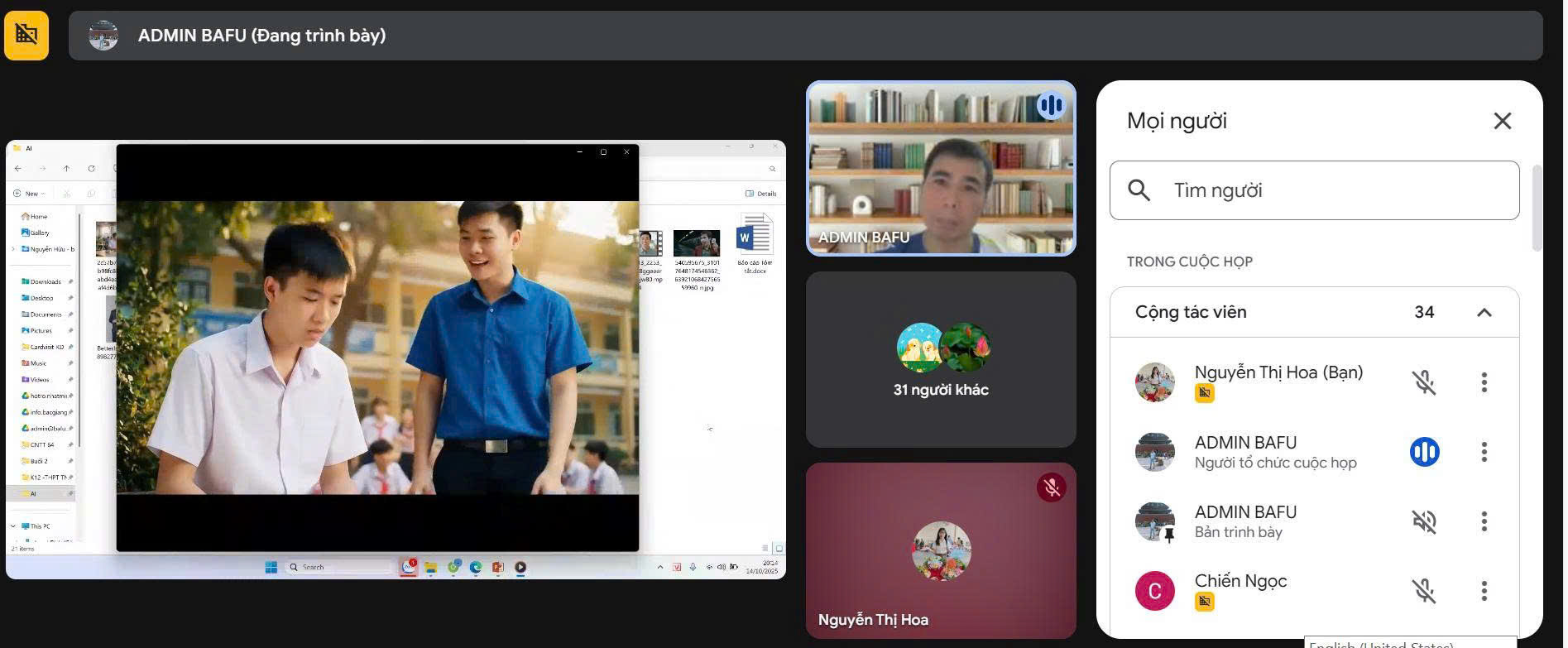Click the yellow crossed-out presentation icon at top left
This screenshot has height=648, width=1568.
pos(26,35)
